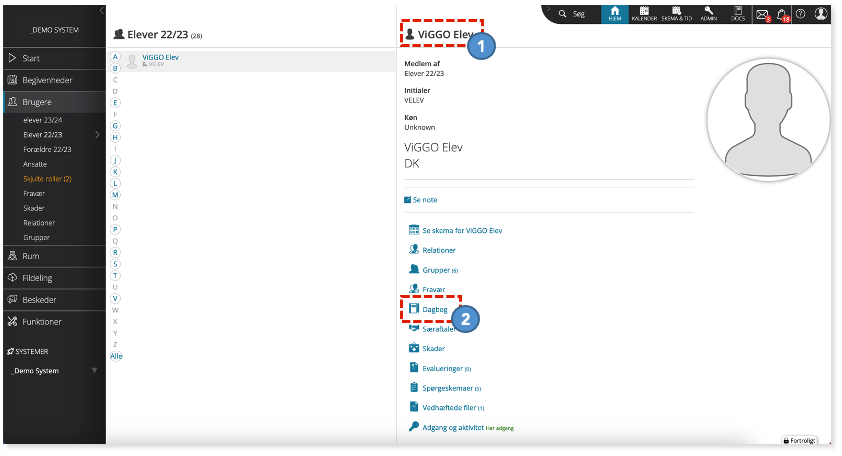Open Start in the sidebar
This screenshot has height=456, width=842.
[x=54, y=58]
